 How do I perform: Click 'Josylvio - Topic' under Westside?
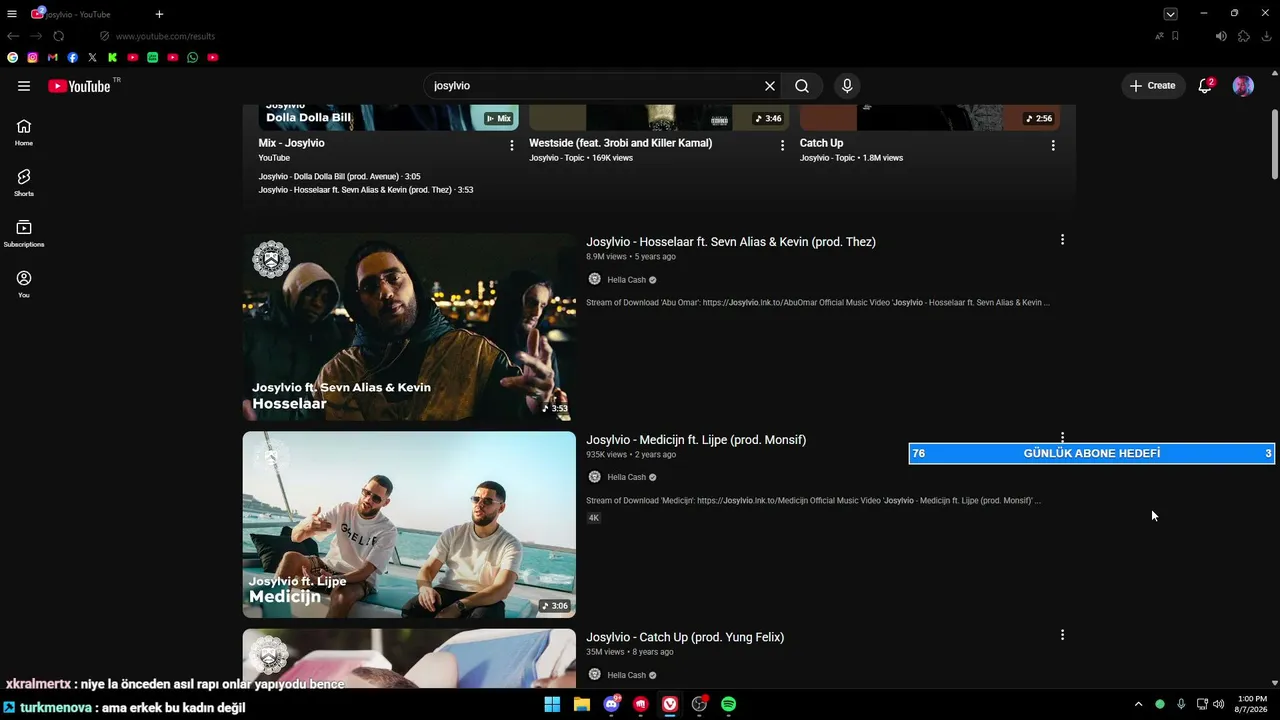558,158
